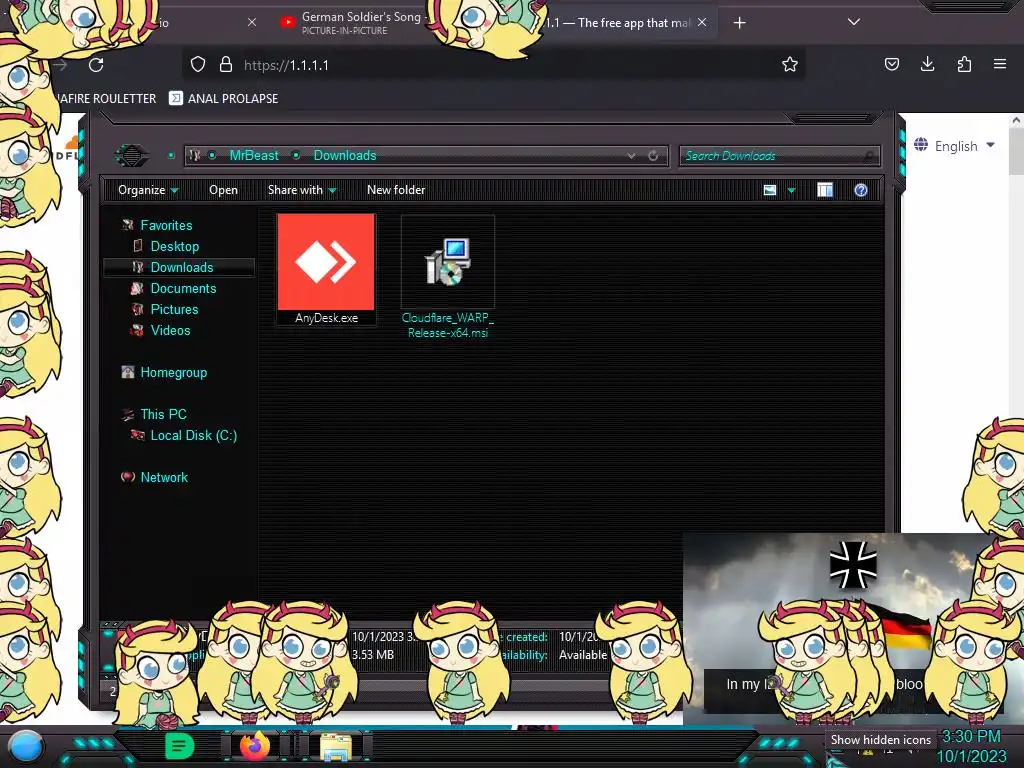1024x768 pixels.
Task: Open Firefox downloads panel
Action: (x=927, y=64)
